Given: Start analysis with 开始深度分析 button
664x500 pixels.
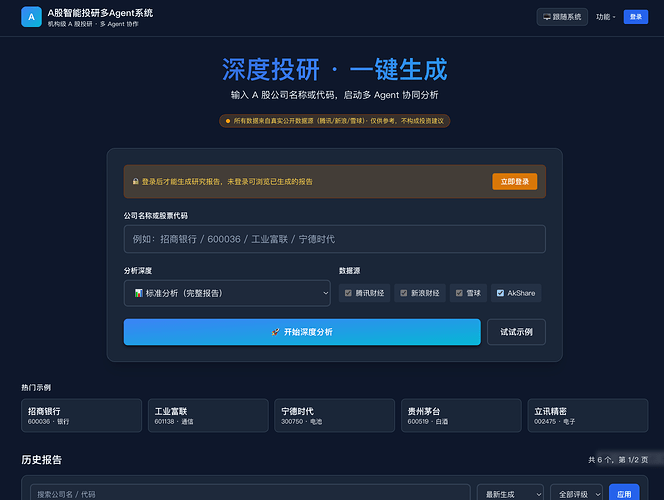Looking at the screenshot, I should (x=302, y=332).
